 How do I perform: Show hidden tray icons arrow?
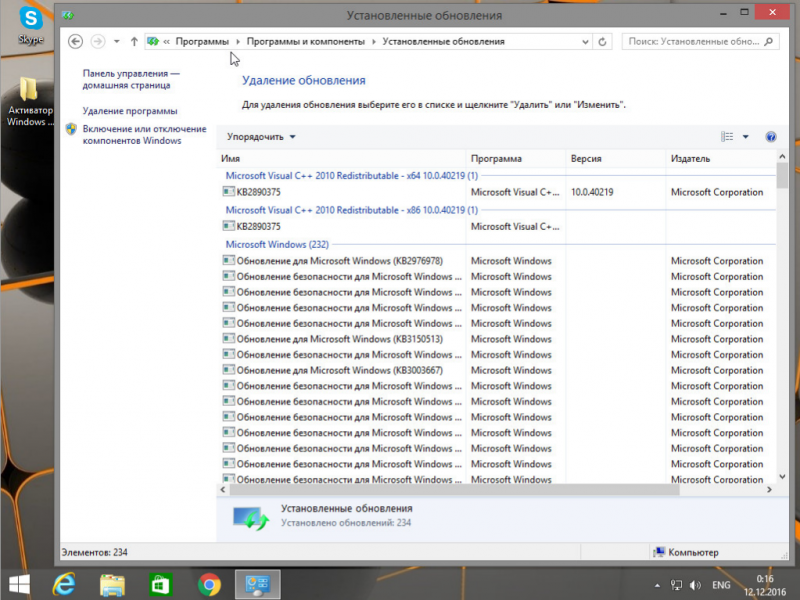pyautogui.click(x=657, y=585)
